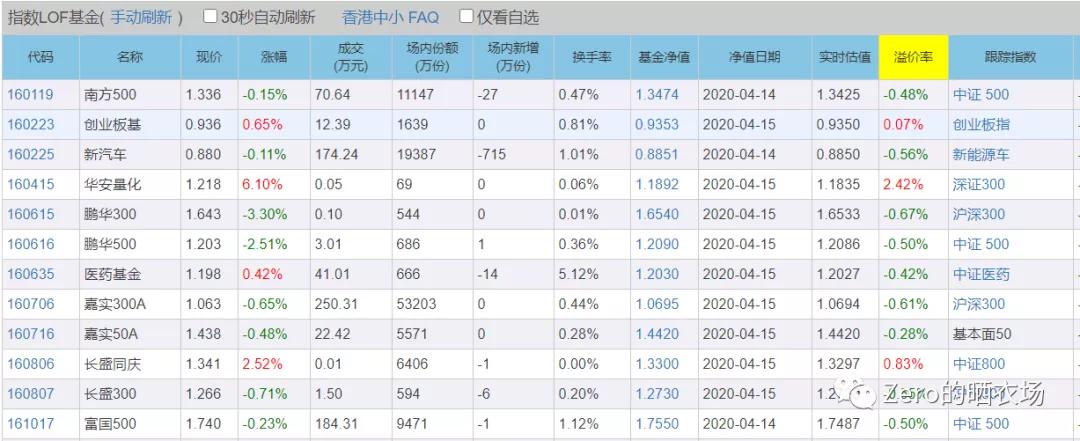Click net value 1.2030 link

tap(657, 274)
